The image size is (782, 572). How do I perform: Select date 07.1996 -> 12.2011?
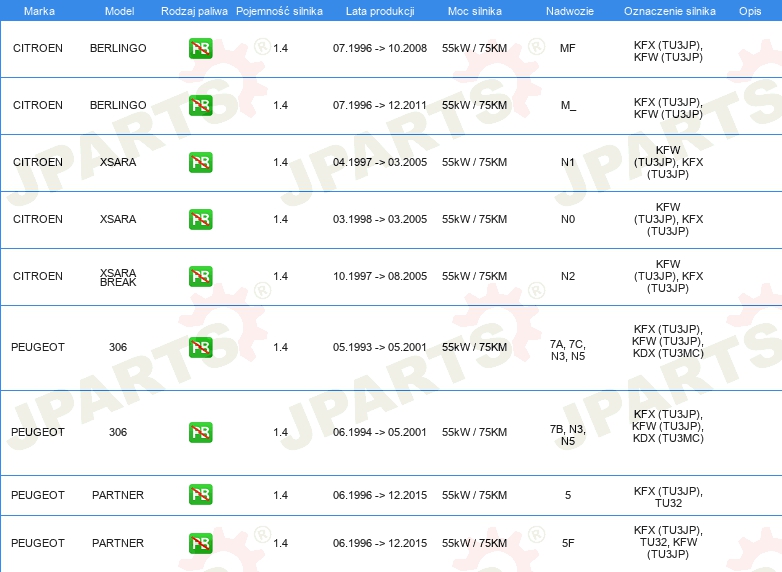point(380,105)
